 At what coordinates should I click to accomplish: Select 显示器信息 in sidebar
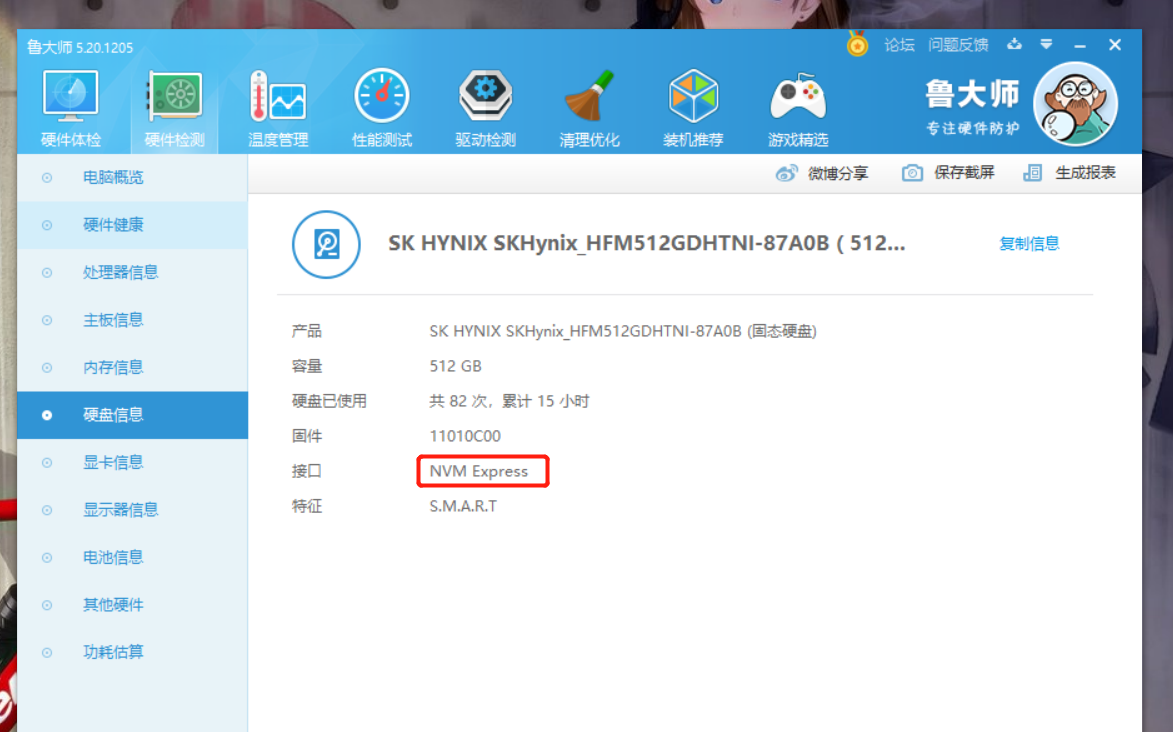pos(132,510)
